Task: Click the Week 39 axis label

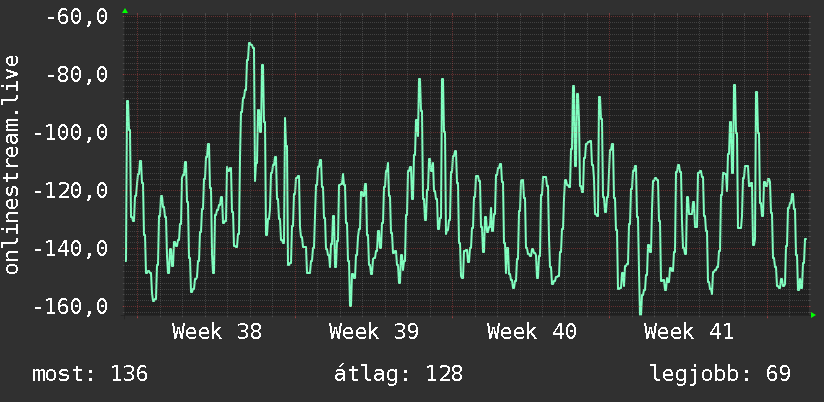Action: click(x=374, y=332)
